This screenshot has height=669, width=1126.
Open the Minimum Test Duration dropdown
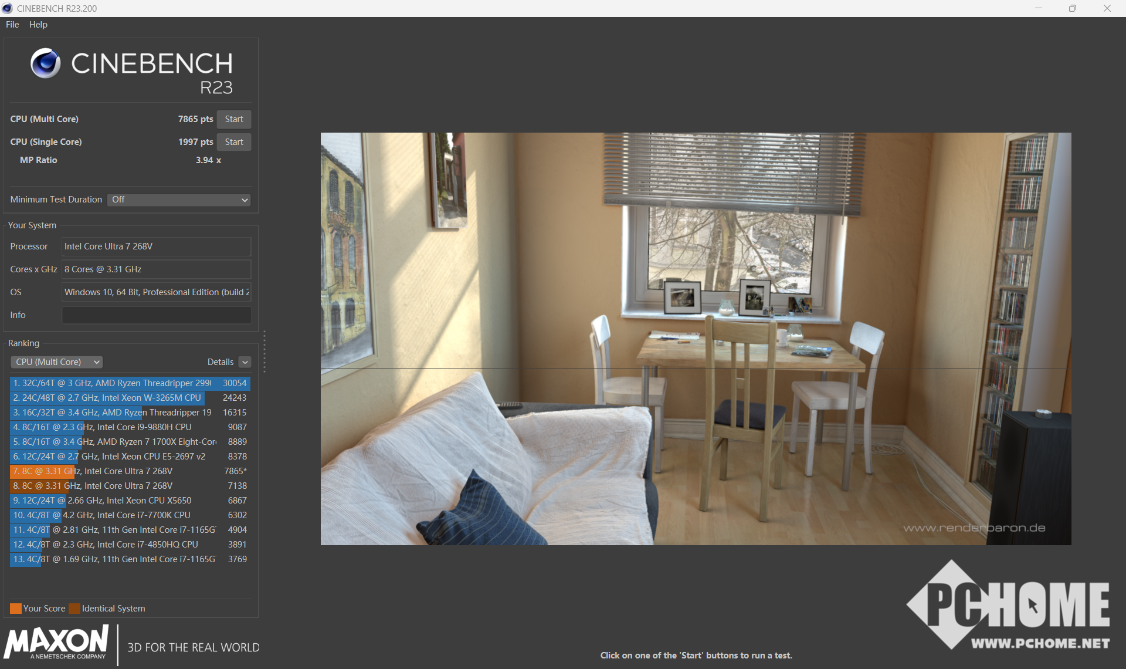pos(178,200)
